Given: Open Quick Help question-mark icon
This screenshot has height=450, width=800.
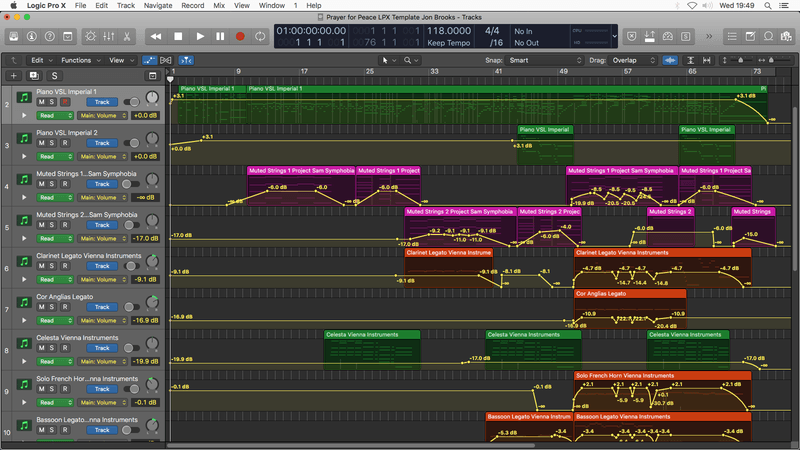Looking at the screenshot, I should coord(49,36).
